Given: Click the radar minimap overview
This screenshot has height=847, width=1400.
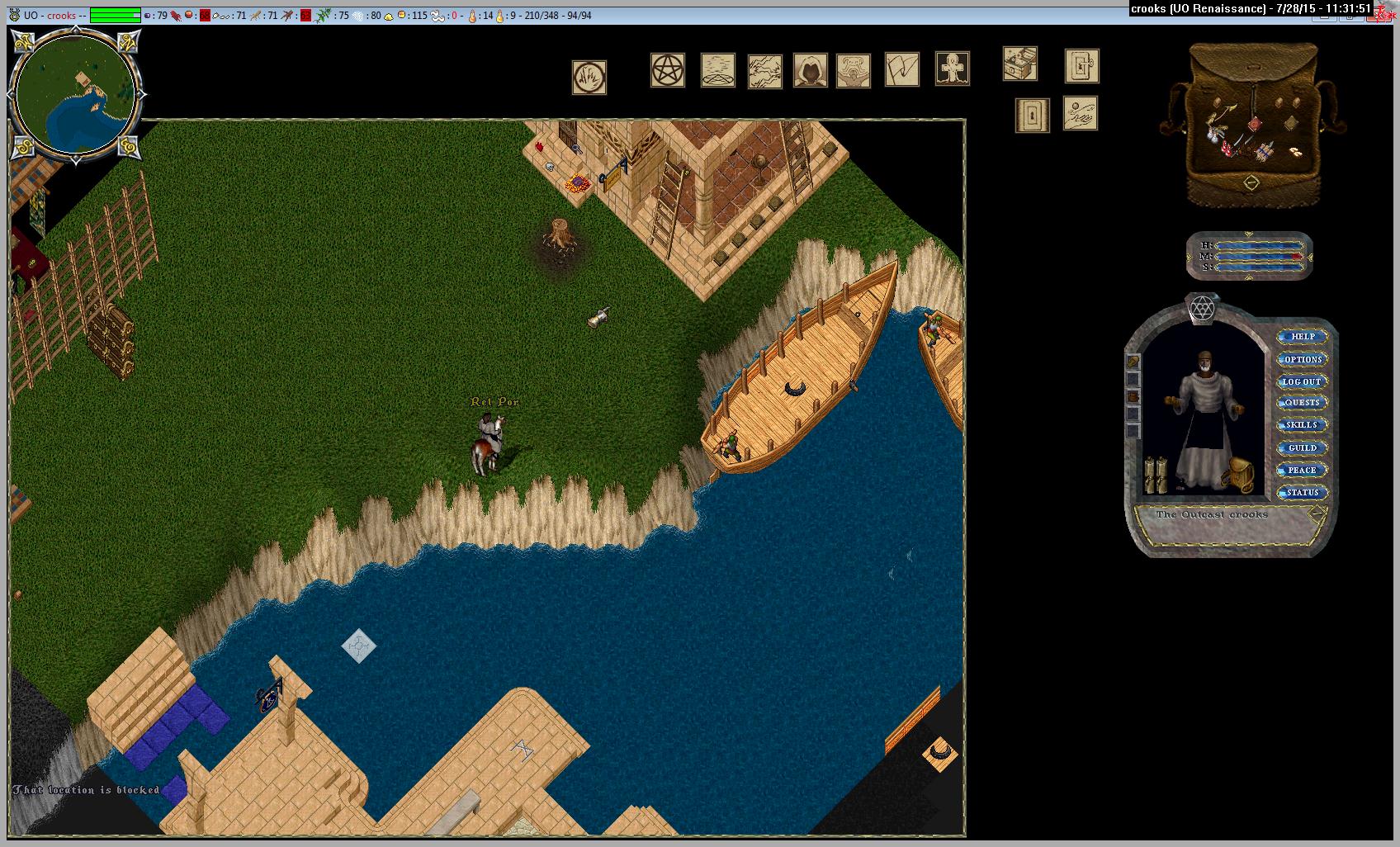Looking at the screenshot, I should point(77,93).
